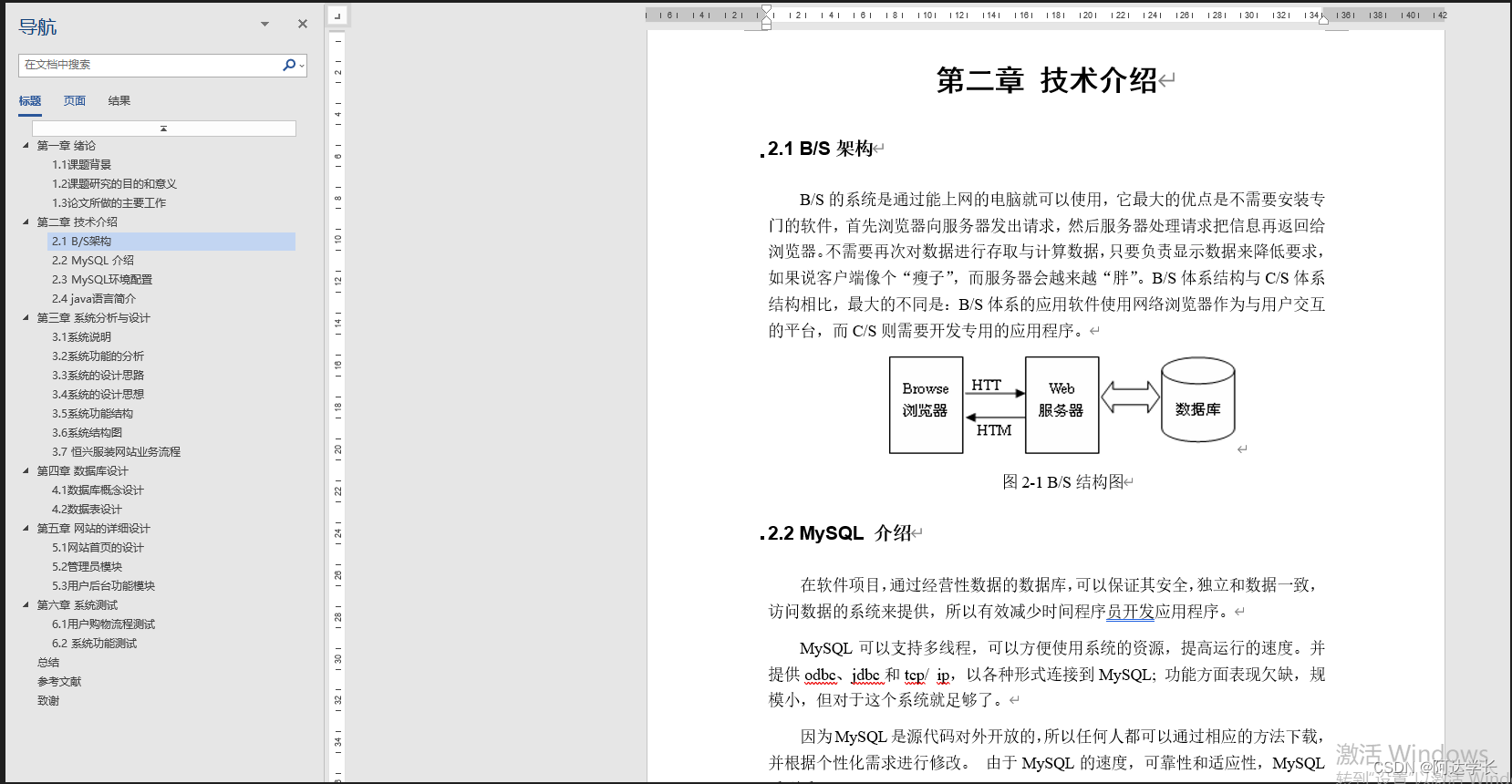
Task: Go to heading 3.4系统的设计思想
Action: (98, 395)
